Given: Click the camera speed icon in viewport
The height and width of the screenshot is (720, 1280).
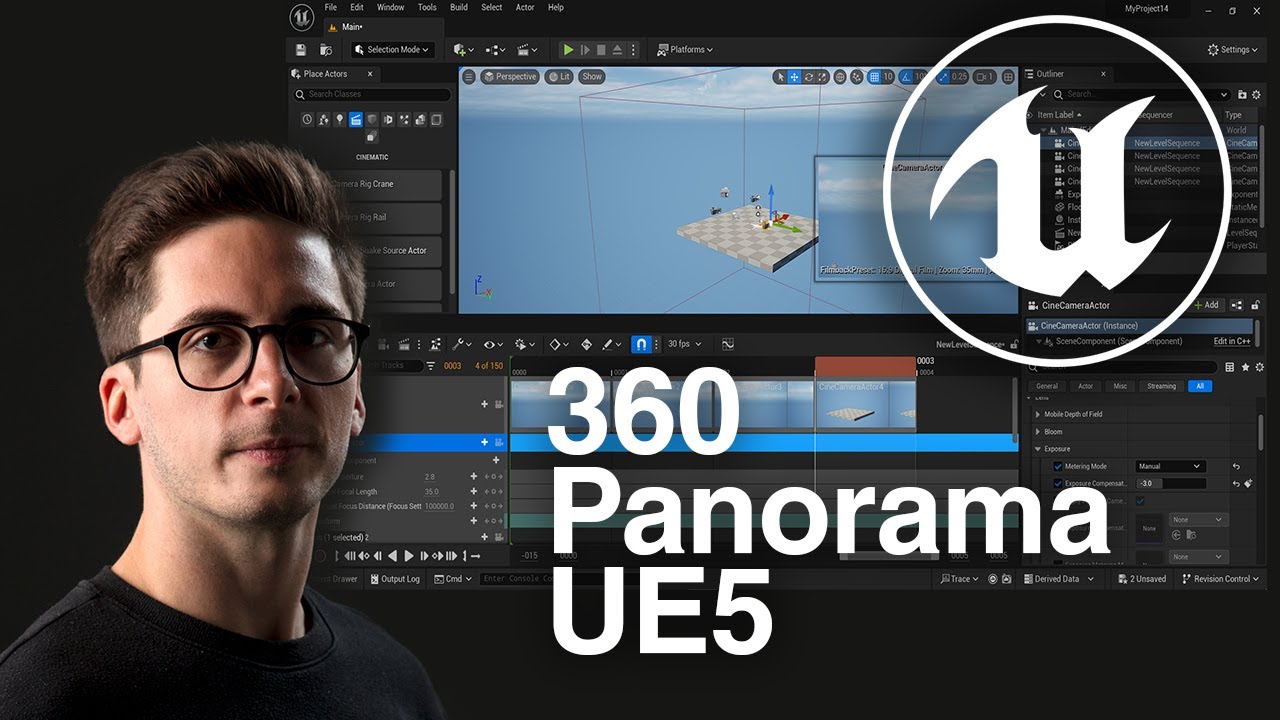Looking at the screenshot, I should coord(985,77).
